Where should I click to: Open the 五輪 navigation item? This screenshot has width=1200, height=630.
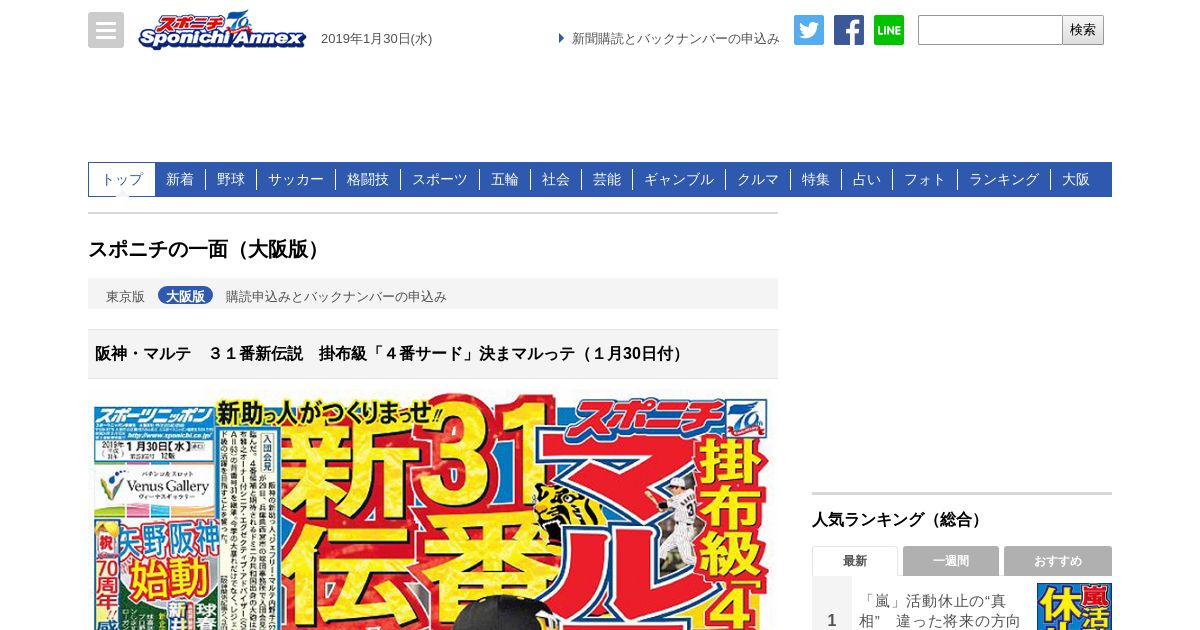pyautogui.click(x=505, y=179)
